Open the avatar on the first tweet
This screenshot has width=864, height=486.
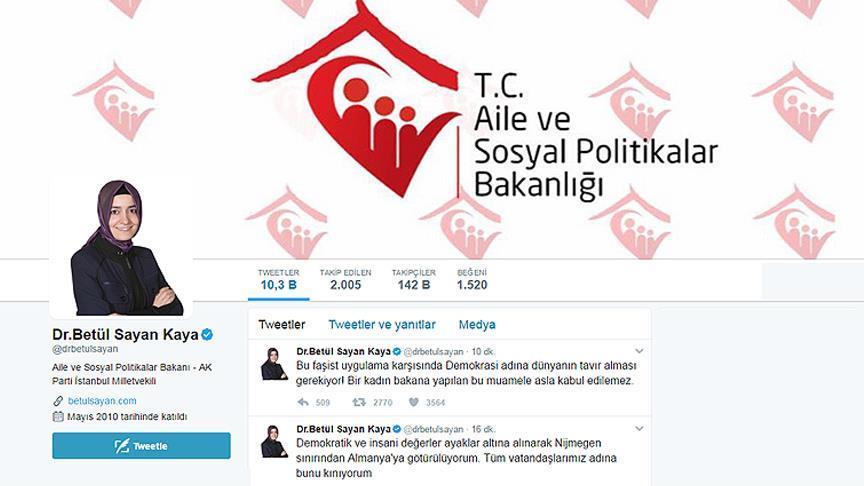point(274,364)
